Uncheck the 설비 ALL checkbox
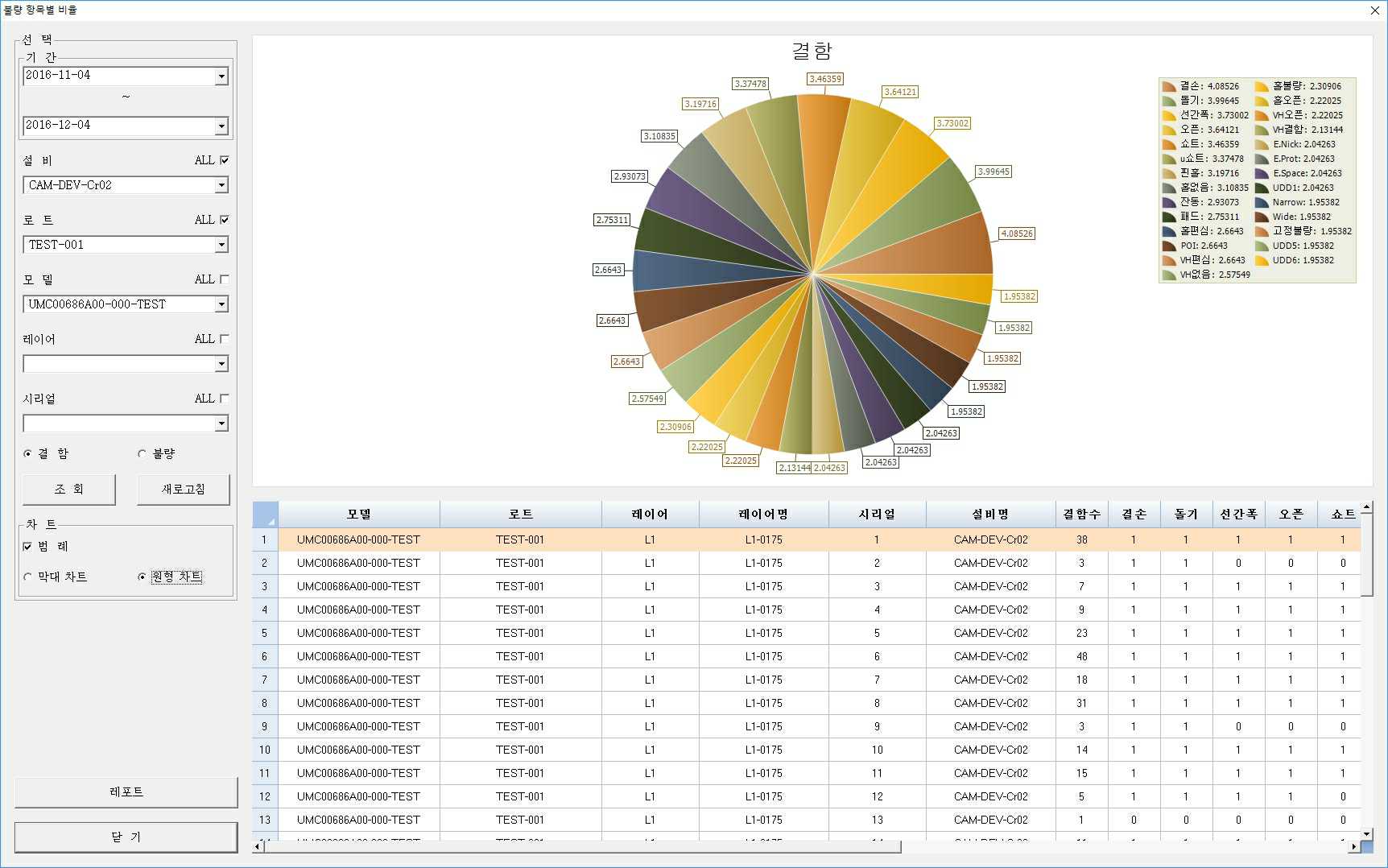1388x868 pixels. pyautogui.click(x=225, y=160)
